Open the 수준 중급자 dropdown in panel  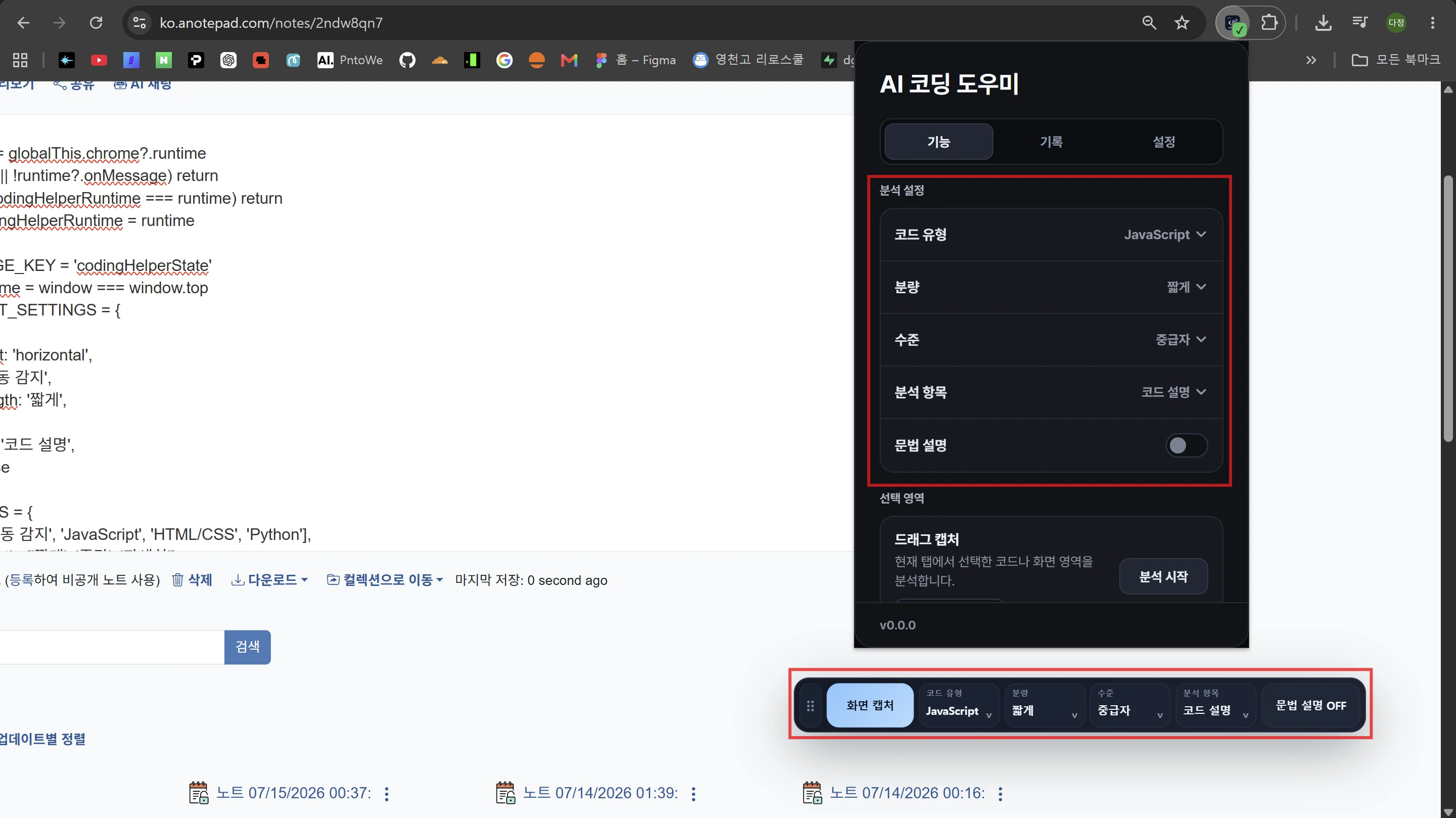[x=1052, y=340]
